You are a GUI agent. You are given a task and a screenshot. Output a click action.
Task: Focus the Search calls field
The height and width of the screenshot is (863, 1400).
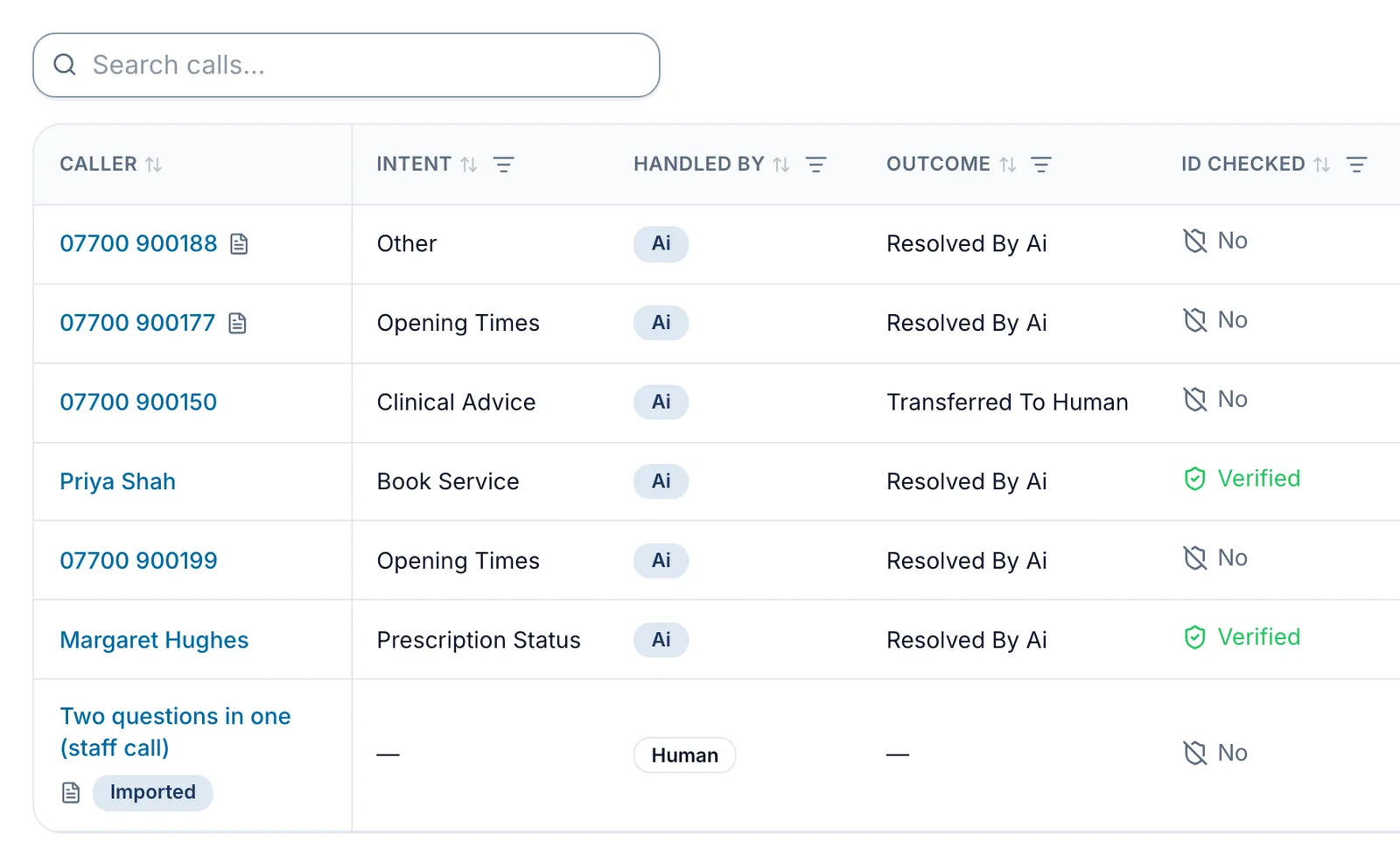coord(346,66)
